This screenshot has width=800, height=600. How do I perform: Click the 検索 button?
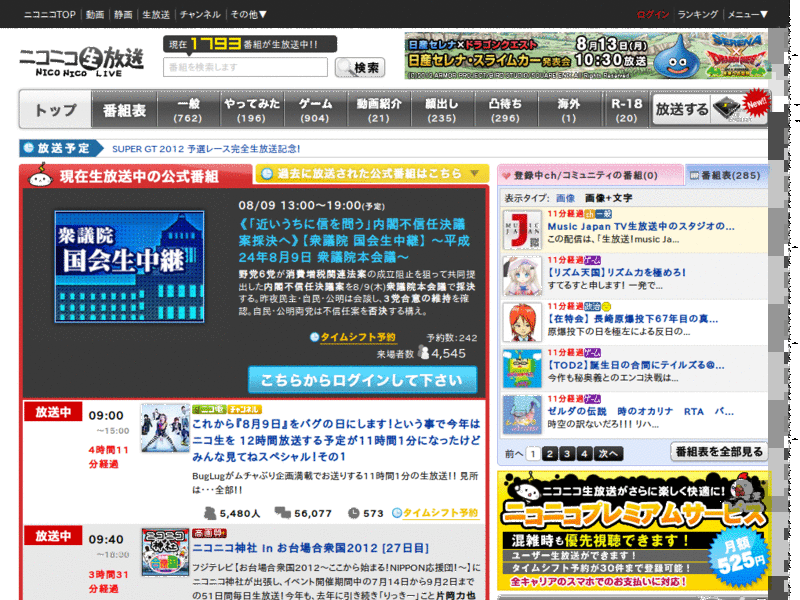coord(360,67)
